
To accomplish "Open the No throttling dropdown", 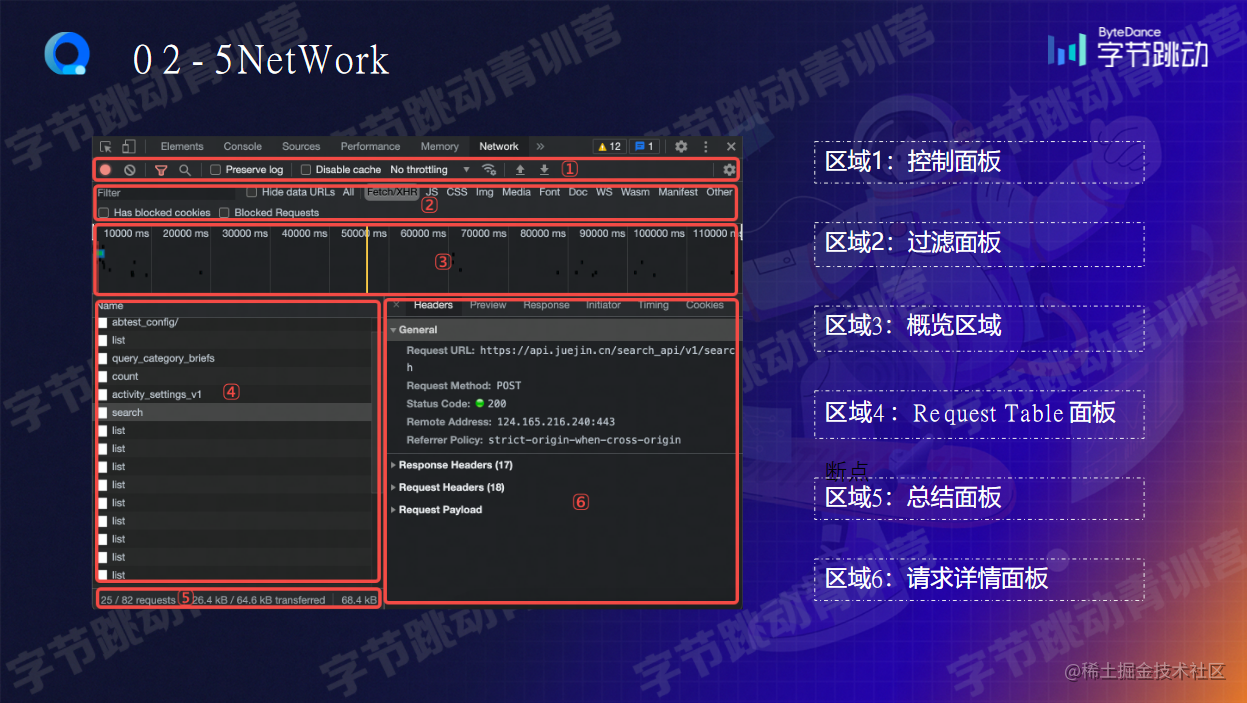I will click(x=430, y=170).
